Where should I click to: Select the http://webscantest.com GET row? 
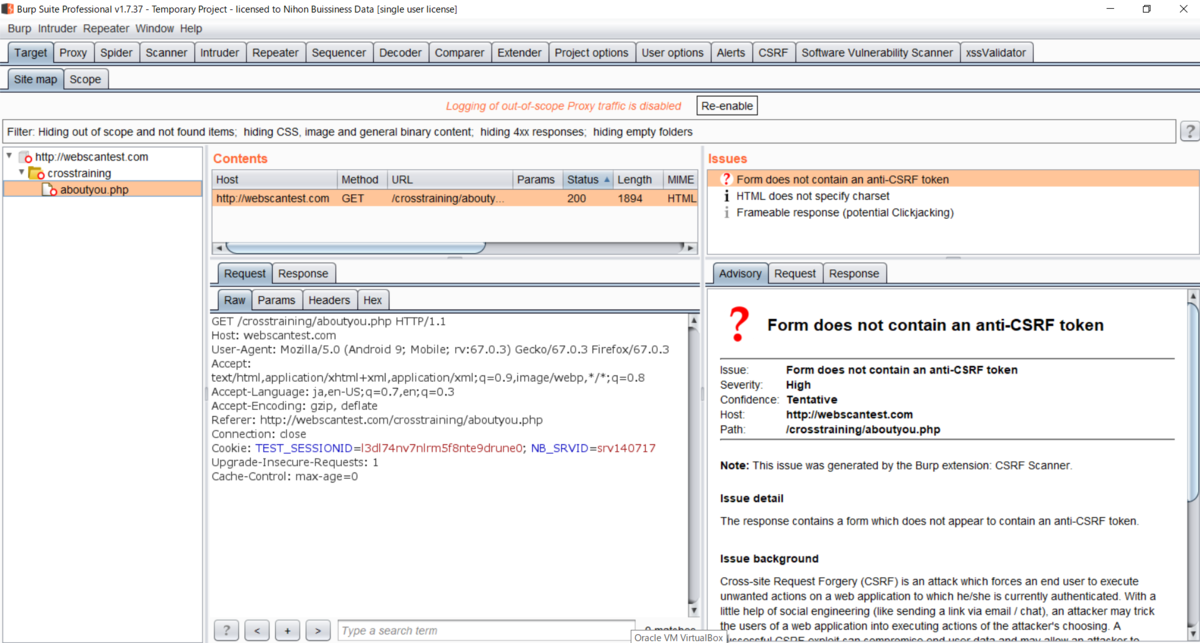click(455, 198)
